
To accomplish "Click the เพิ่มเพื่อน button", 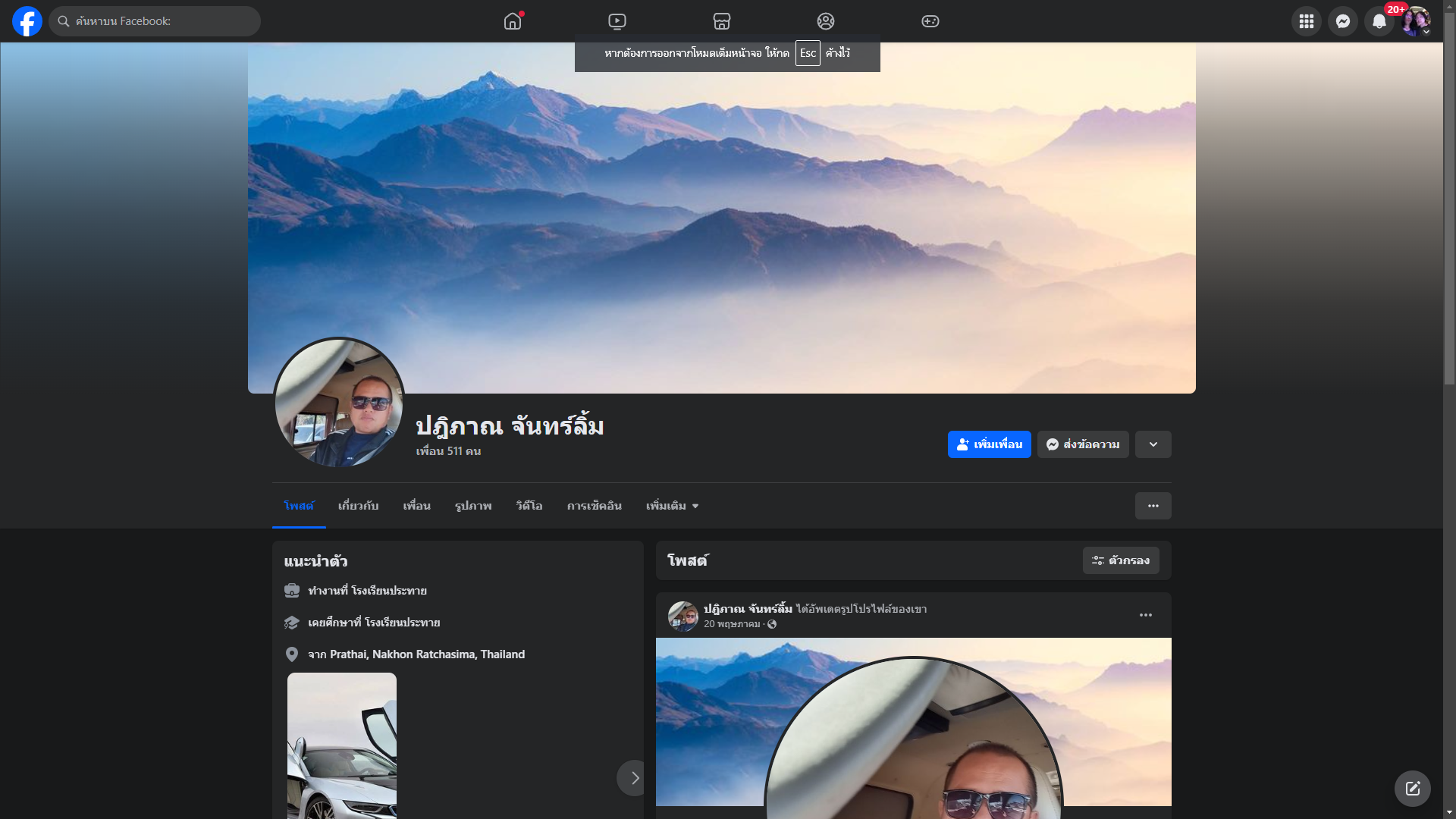I will tap(989, 444).
